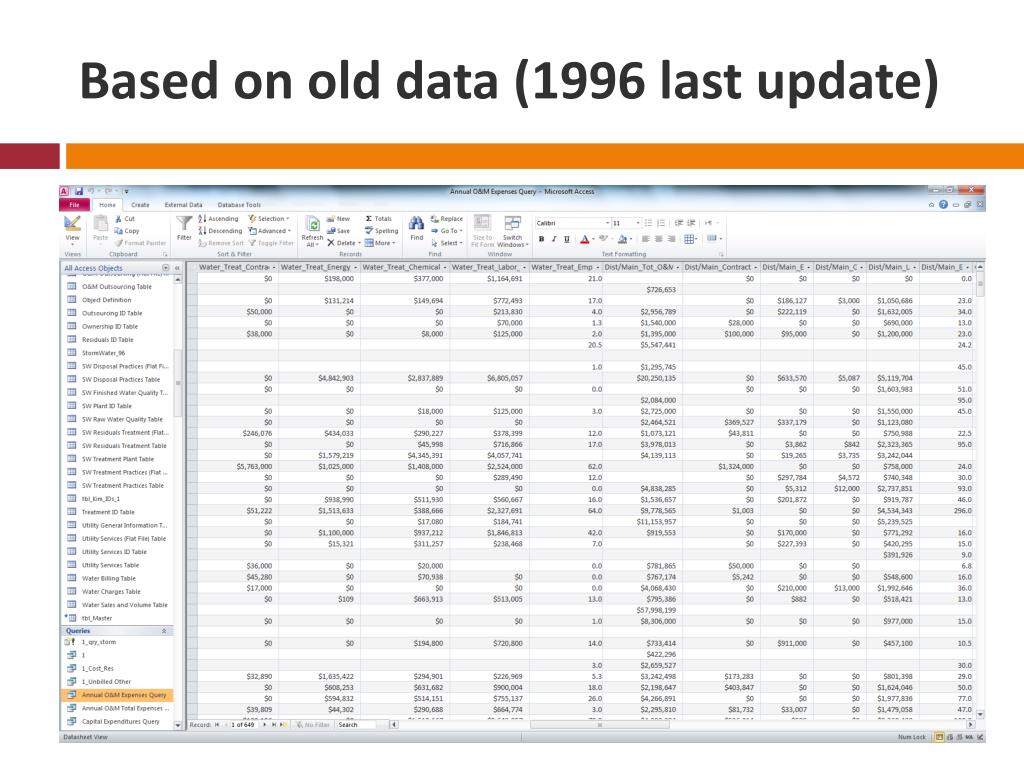1024x768 pixels.
Task: Click the horizontal scrollbar of datasheet
Action: 599,724
